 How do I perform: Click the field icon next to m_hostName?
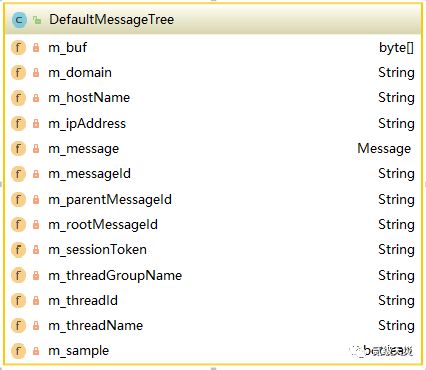(x=18, y=98)
